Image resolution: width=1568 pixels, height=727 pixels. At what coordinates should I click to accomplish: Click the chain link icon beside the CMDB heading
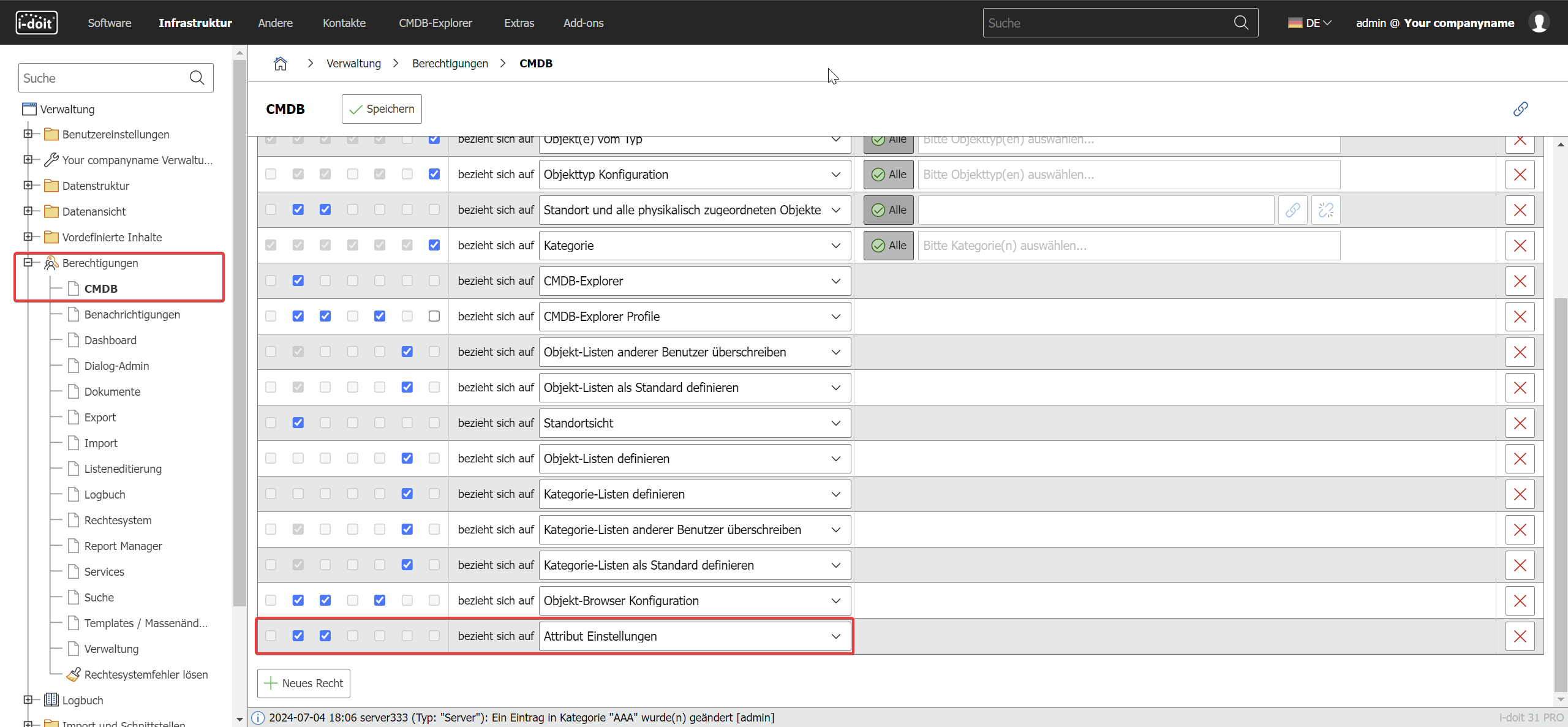[x=1520, y=109]
